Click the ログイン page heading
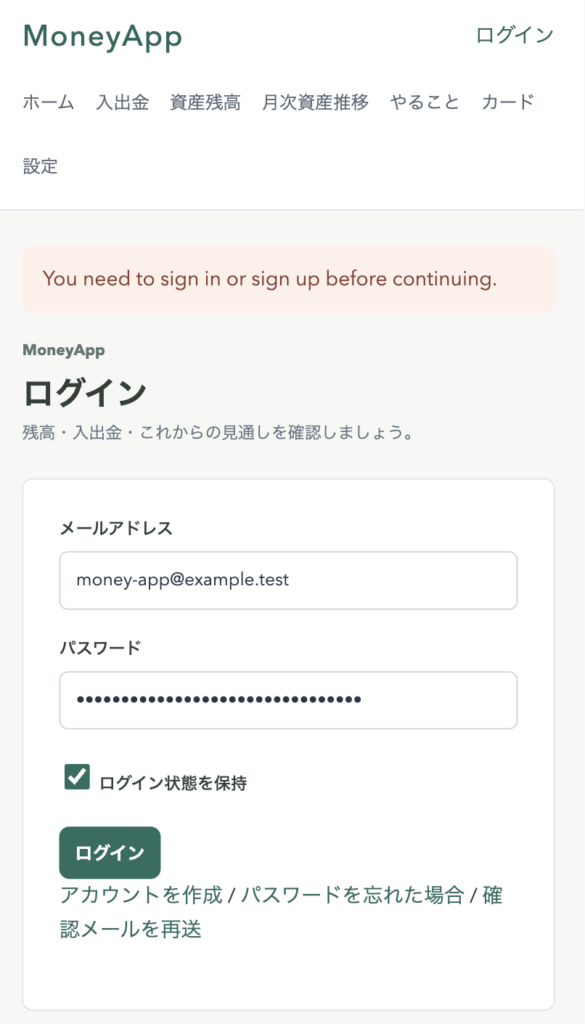 click(85, 393)
